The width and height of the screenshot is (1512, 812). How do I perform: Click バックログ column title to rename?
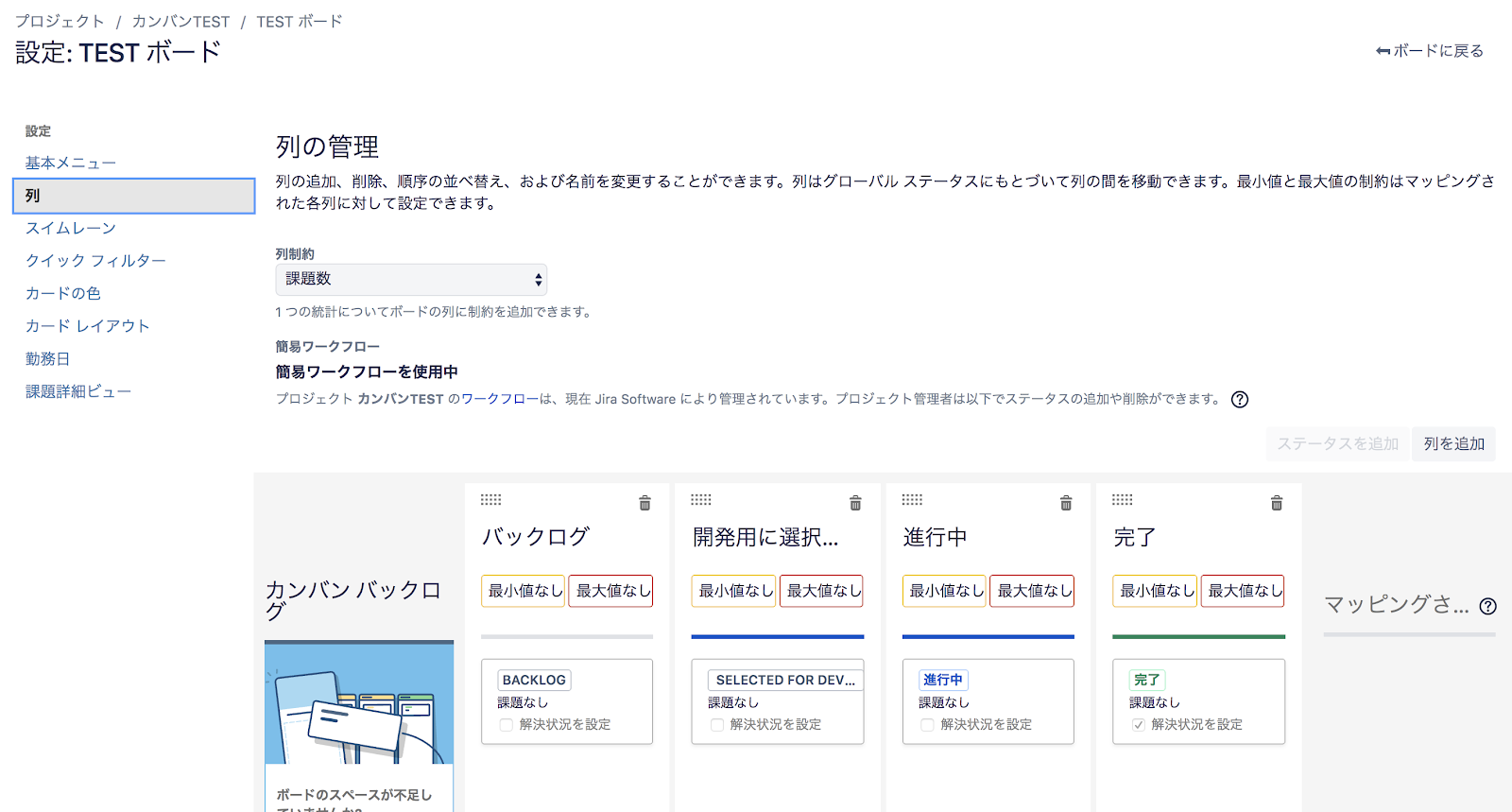(536, 537)
